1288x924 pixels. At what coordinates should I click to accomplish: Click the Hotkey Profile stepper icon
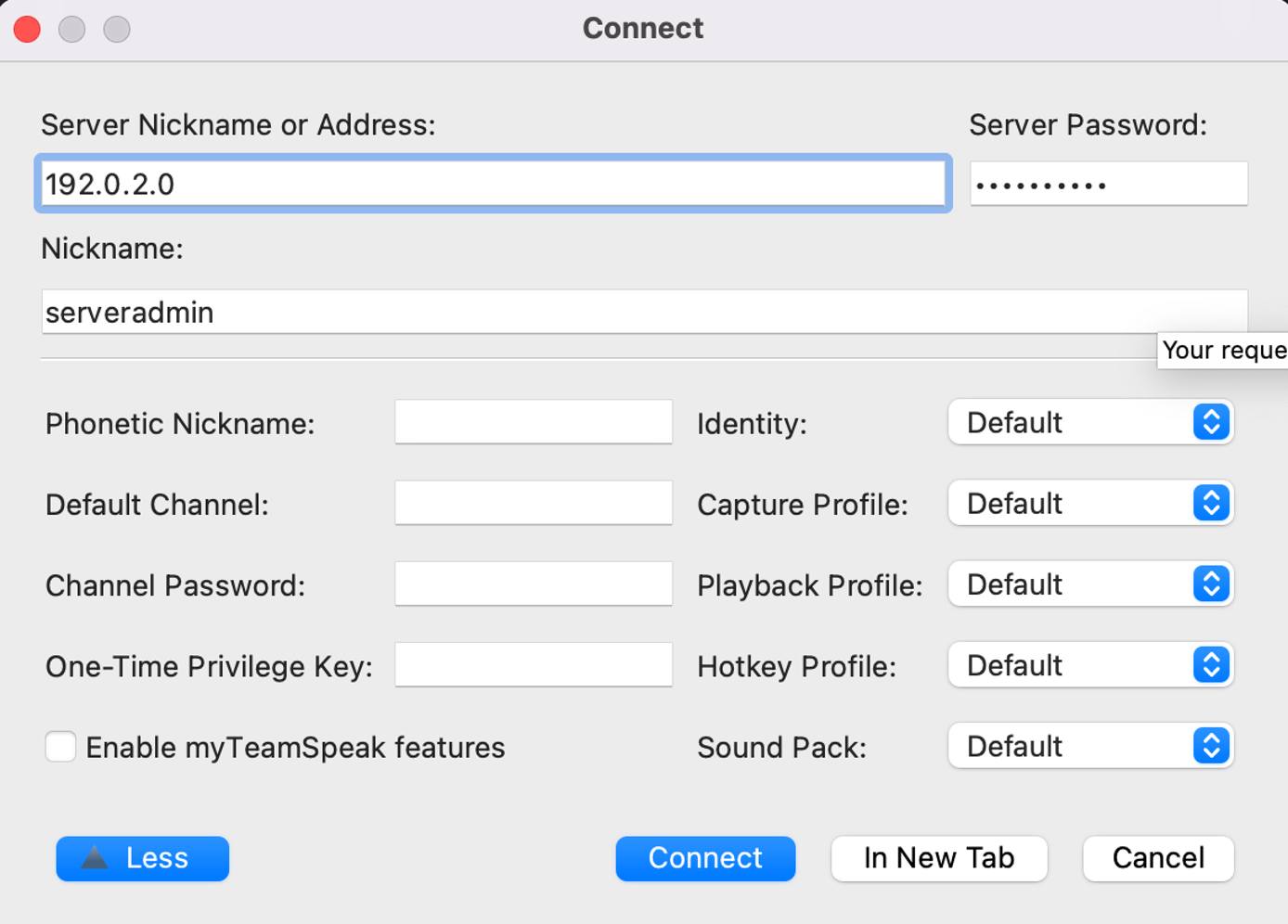[1209, 665]
